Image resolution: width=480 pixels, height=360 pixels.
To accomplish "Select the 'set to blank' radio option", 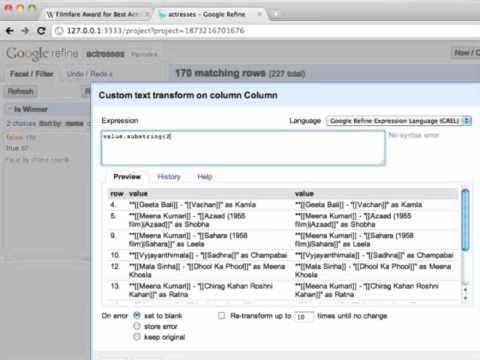I will point(137,315).
